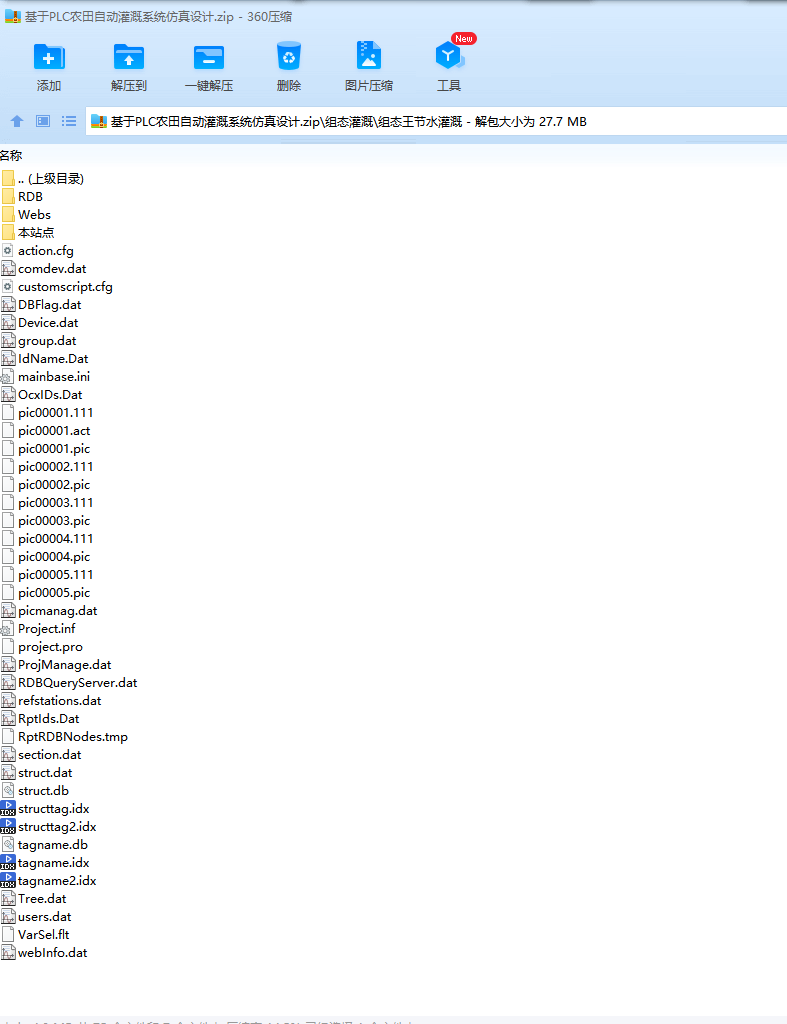This screenshot has height=1024, width=787.
Task: Select the structtag2.idx index file icon
Action: (x=8, y=827)
